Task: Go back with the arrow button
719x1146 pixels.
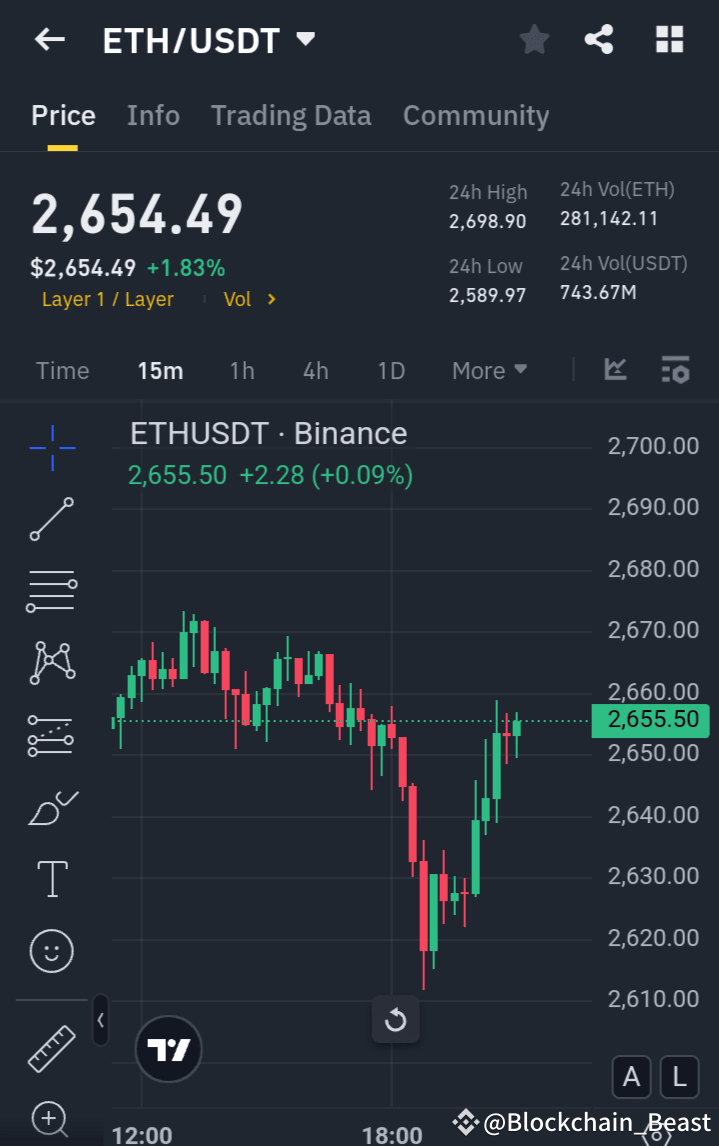Action: [x=49, y=39]
